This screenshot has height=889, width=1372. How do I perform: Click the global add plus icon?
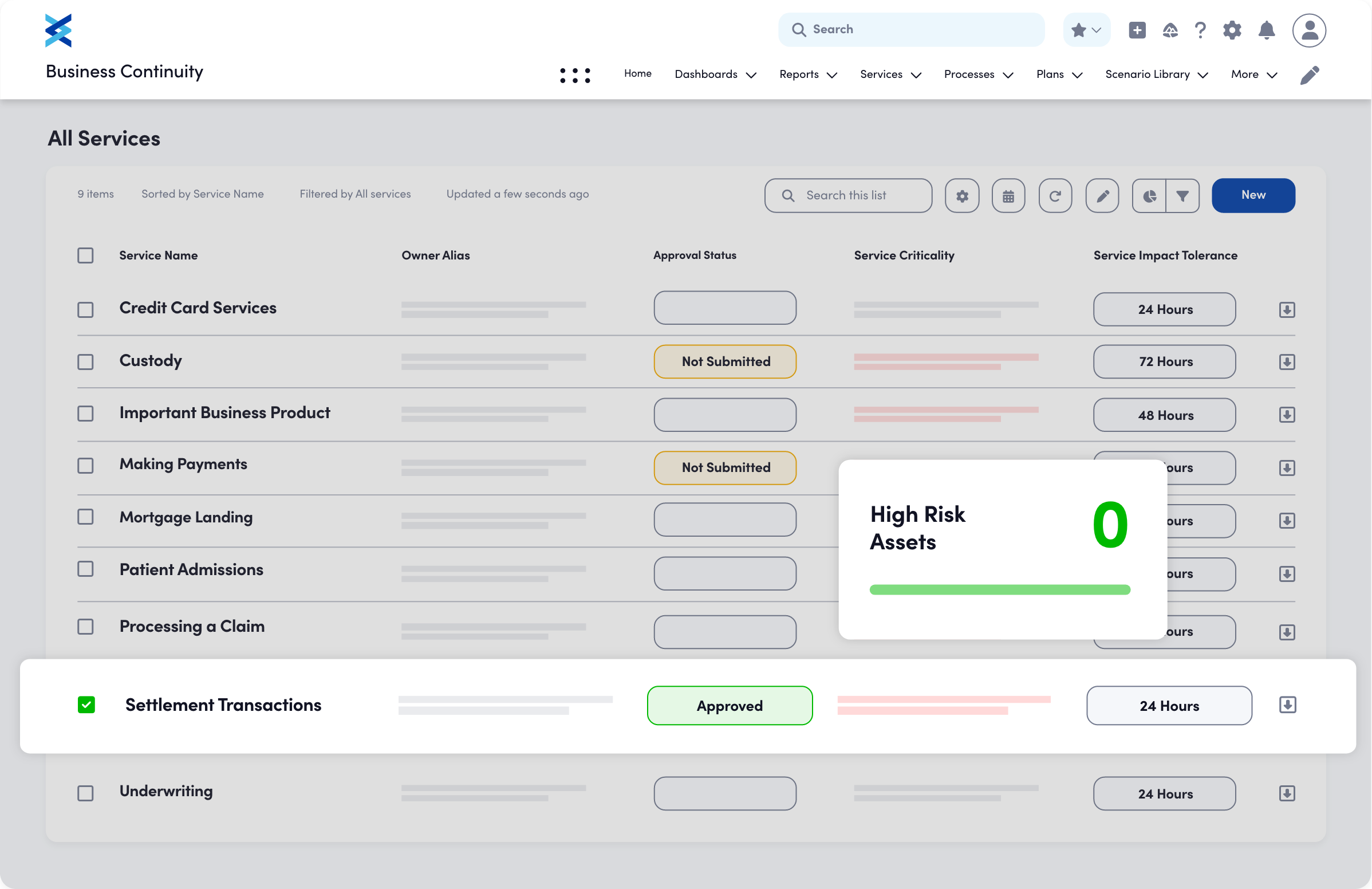(1137, 30)
